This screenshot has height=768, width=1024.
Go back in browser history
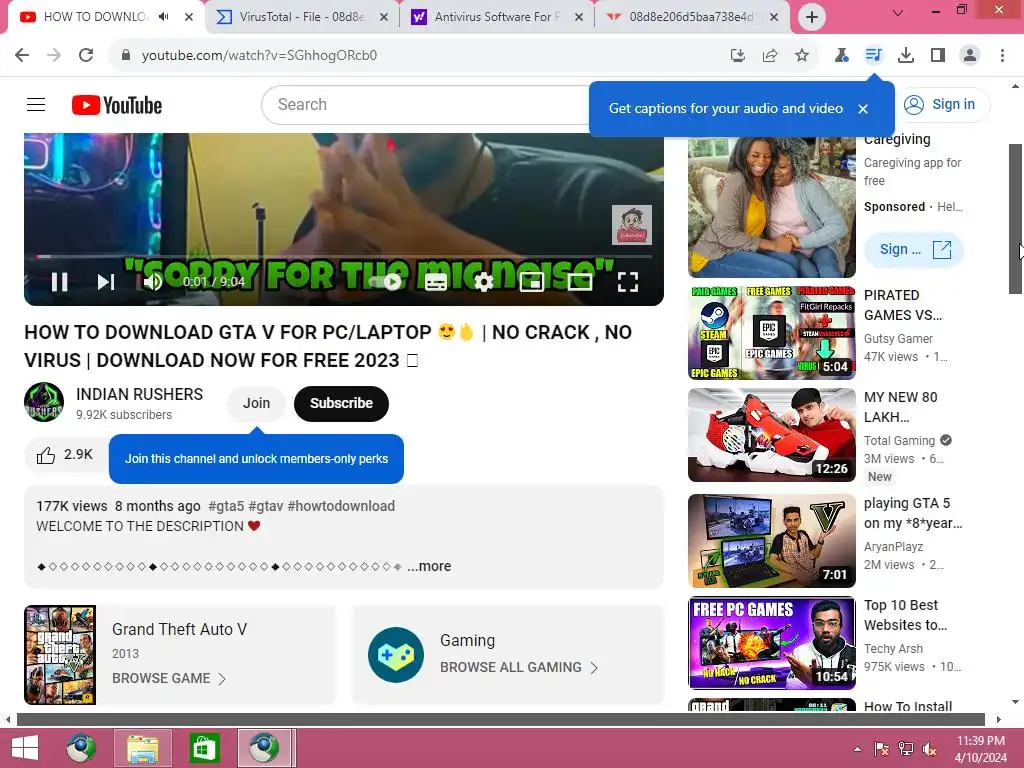[x=22, y=56]
